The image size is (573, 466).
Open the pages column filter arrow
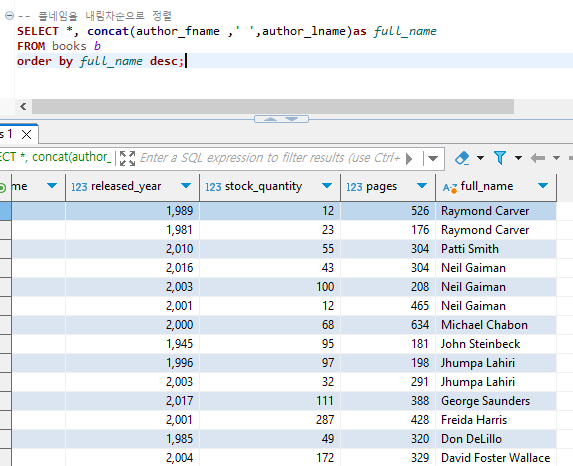coord(422,186)
